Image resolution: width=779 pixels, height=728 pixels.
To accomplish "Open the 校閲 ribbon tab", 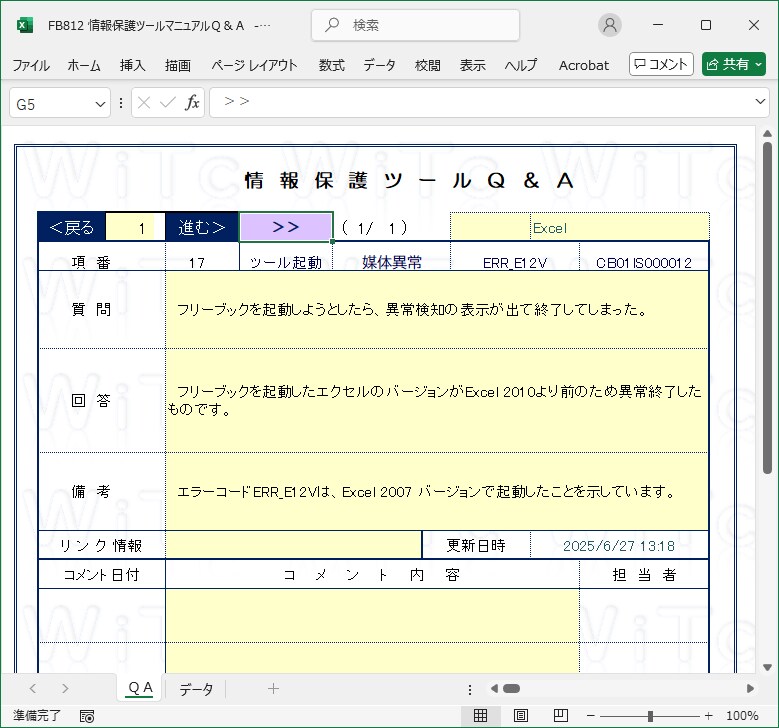I will pos(427,65).
